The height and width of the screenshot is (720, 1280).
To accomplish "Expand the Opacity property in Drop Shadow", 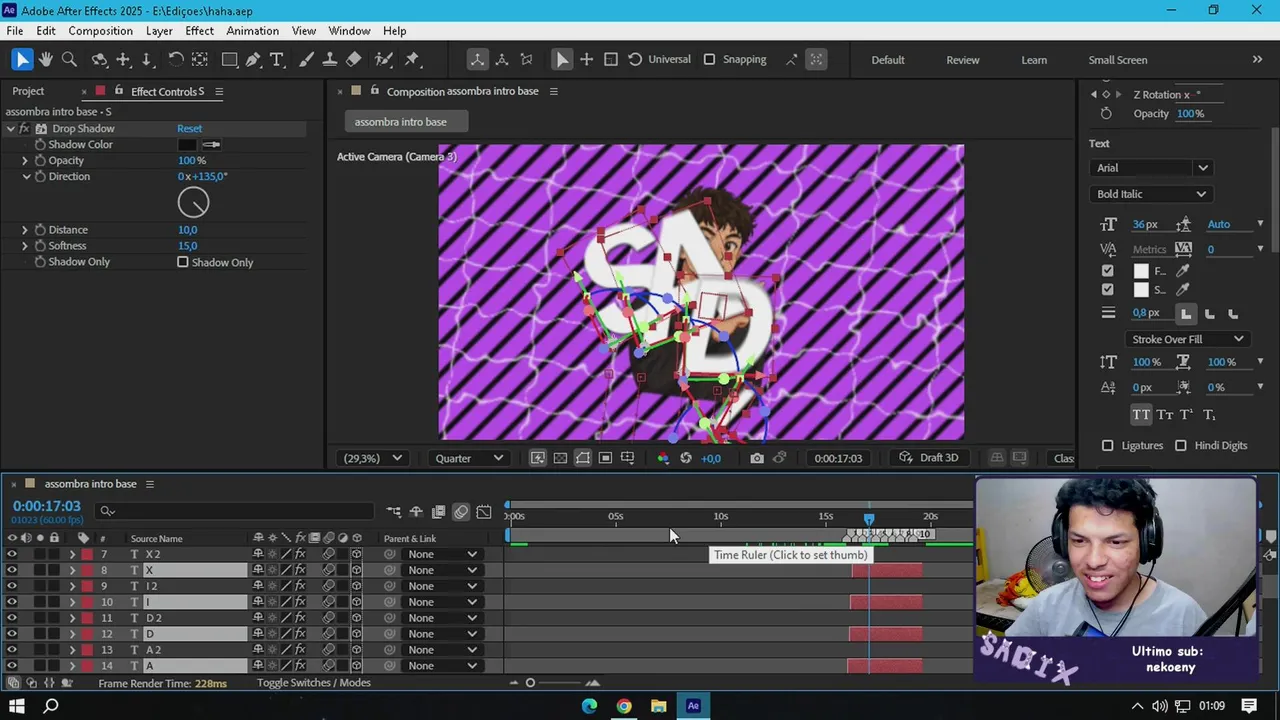I will (x=25, y=160).
